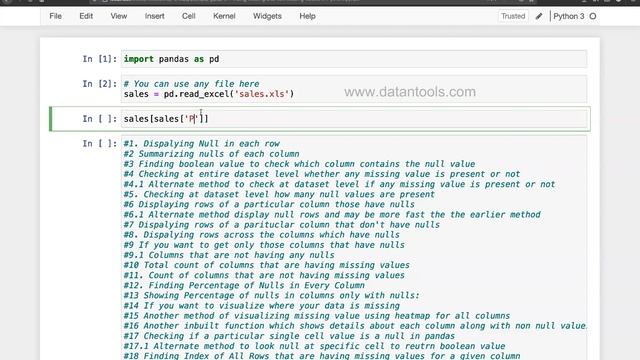This screenshot has width=640, height=360.
Task: Click the kernel idle circle indicator
Action: click(x=593, y=16)
